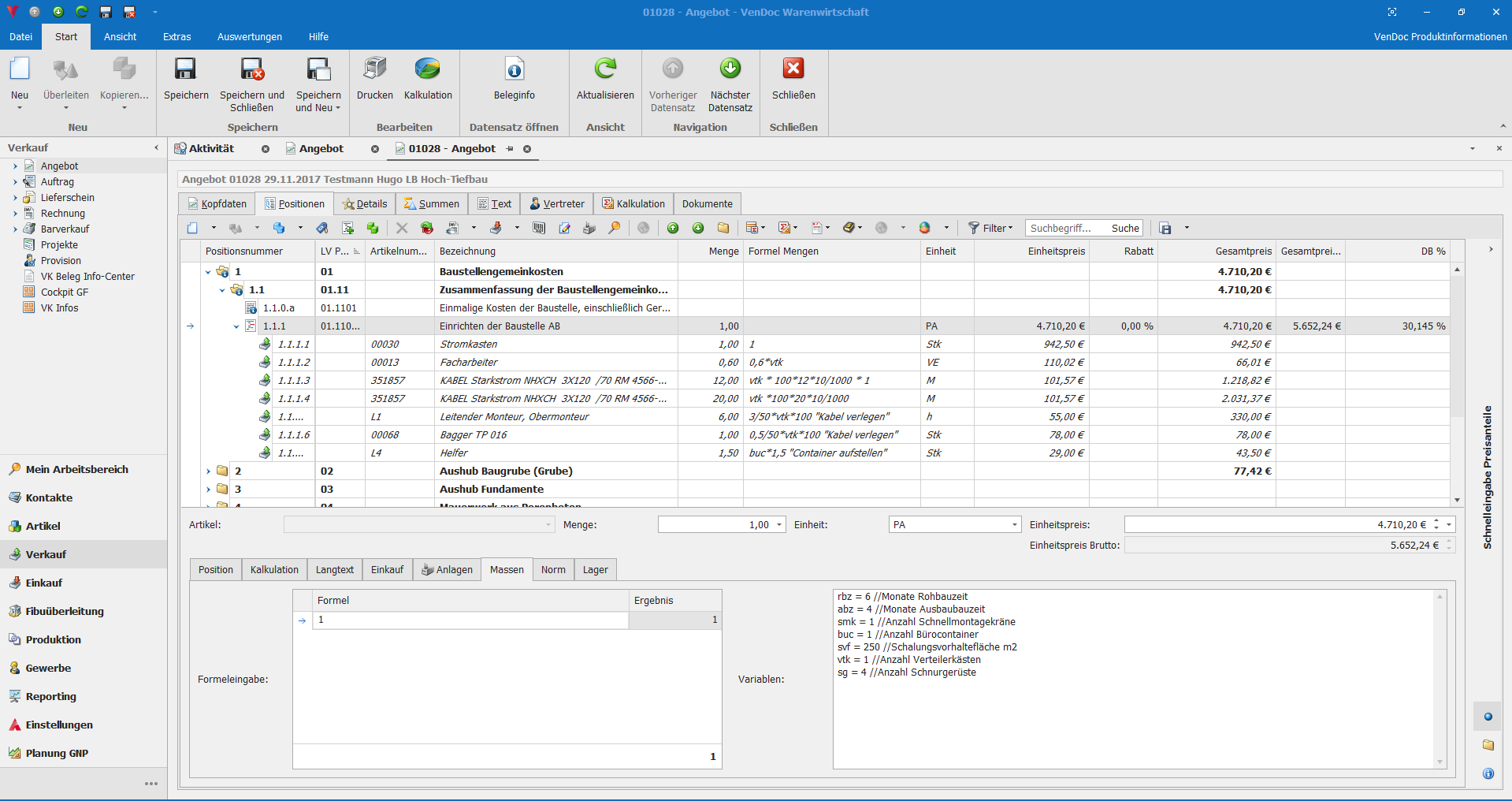Click the Suche button
This screenshot has width=1512, height=801.
pos(1124,228)
